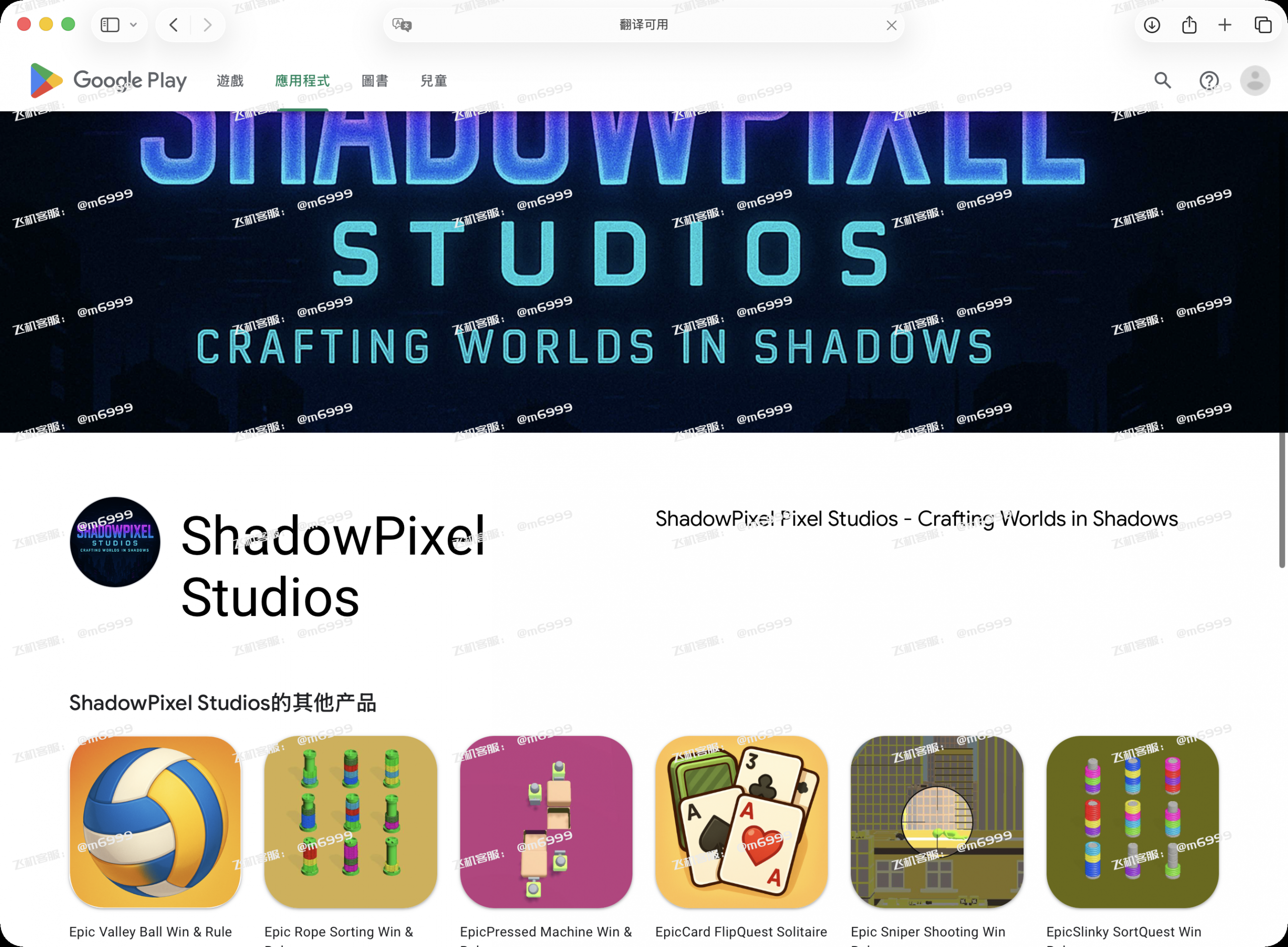Open the Share menu
Image resolution: width=1288 pixels, height=947 pixels.
(1189, 25)
